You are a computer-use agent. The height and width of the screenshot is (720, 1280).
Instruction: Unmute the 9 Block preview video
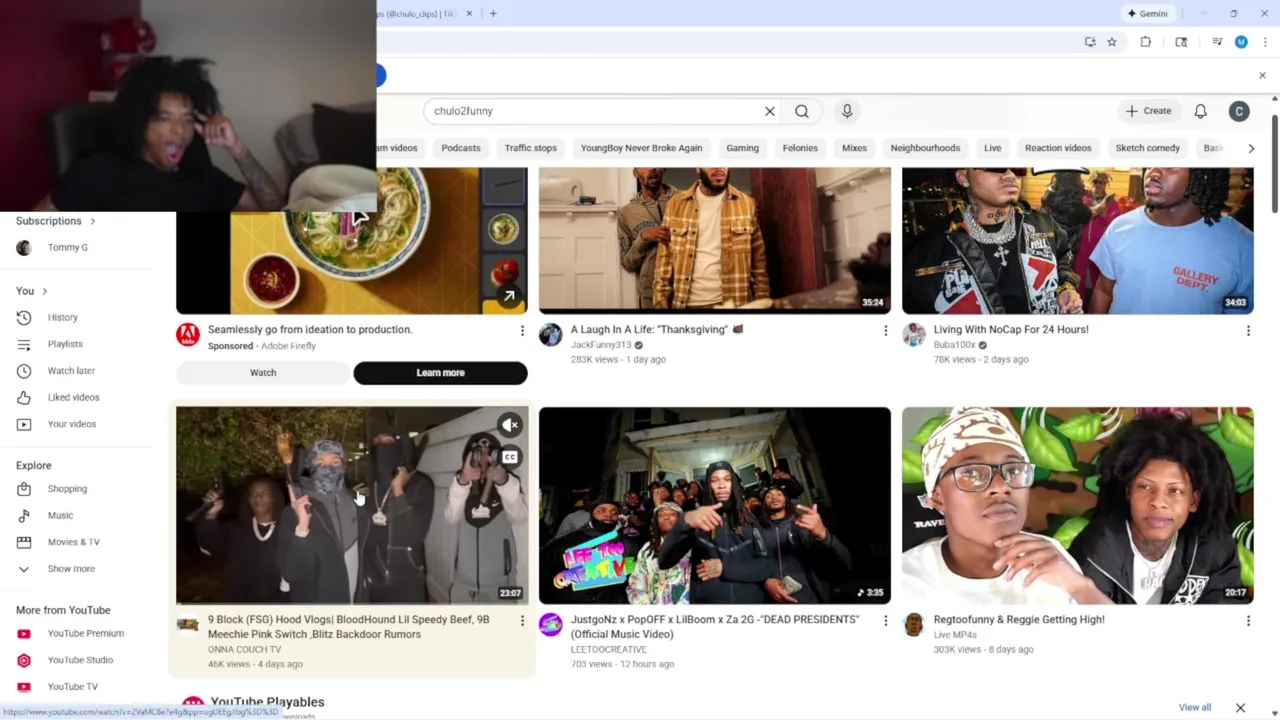pos(510,425)
